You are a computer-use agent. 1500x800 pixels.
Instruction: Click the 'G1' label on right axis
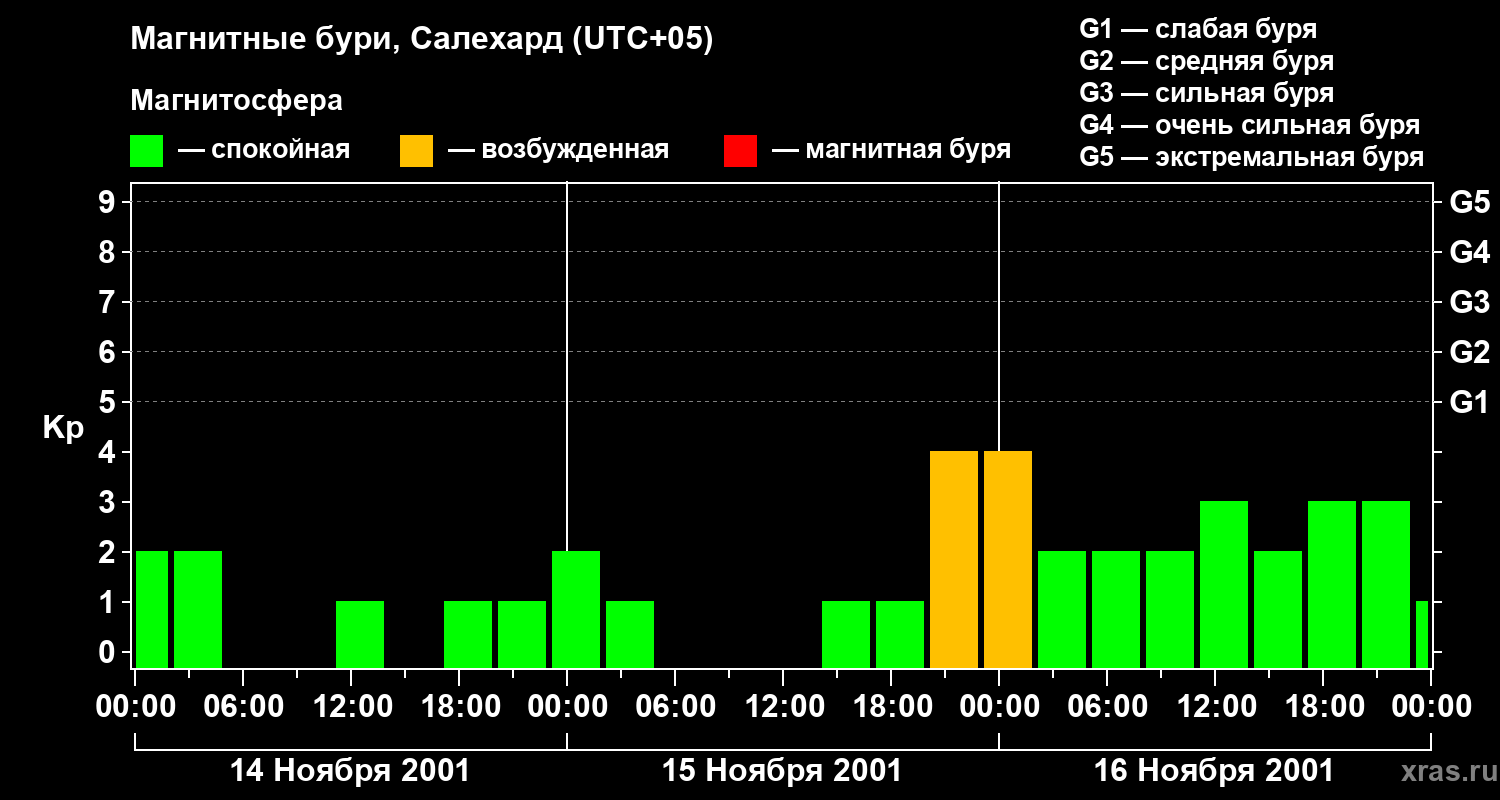[1469, 403]
